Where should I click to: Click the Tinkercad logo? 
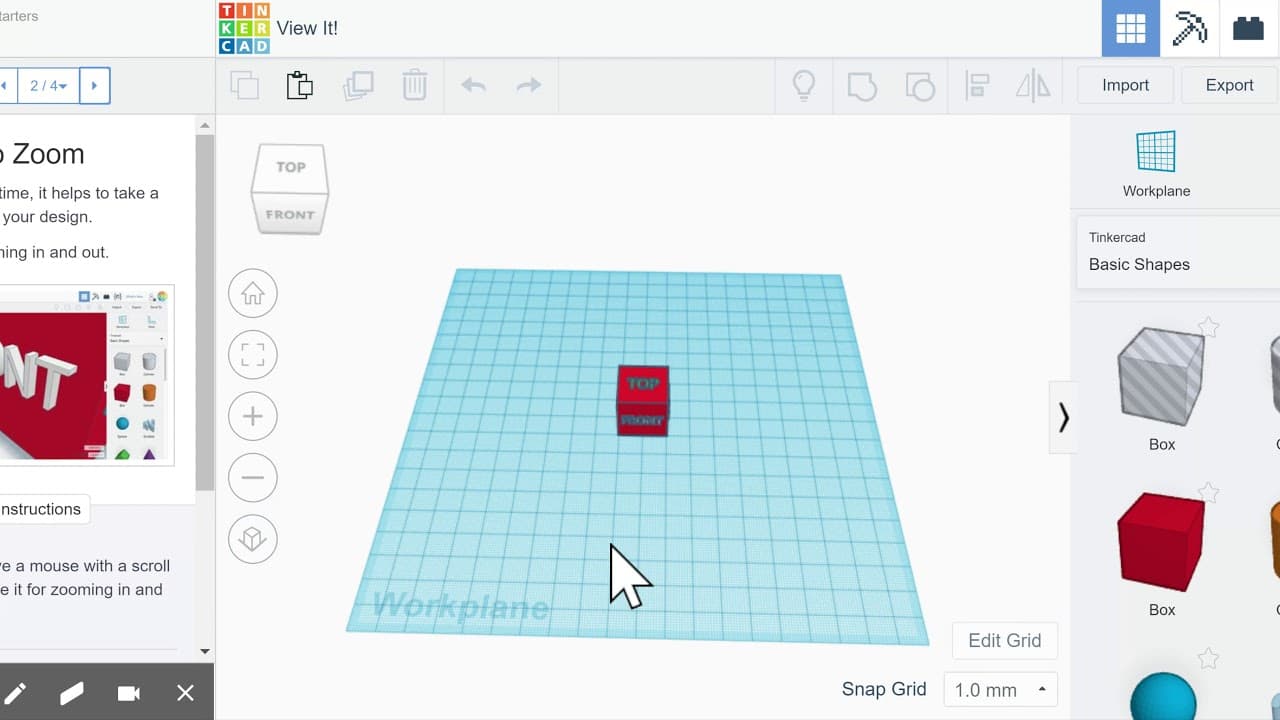tap(244, 28)
